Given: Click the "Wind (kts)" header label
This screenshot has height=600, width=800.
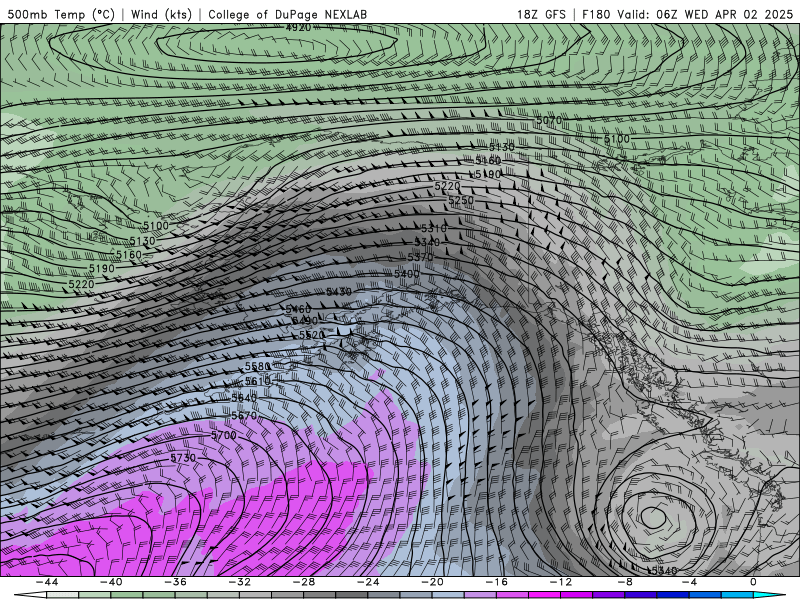Looking at the screenshot, I should pyautogui.click(x=161, y=14).
